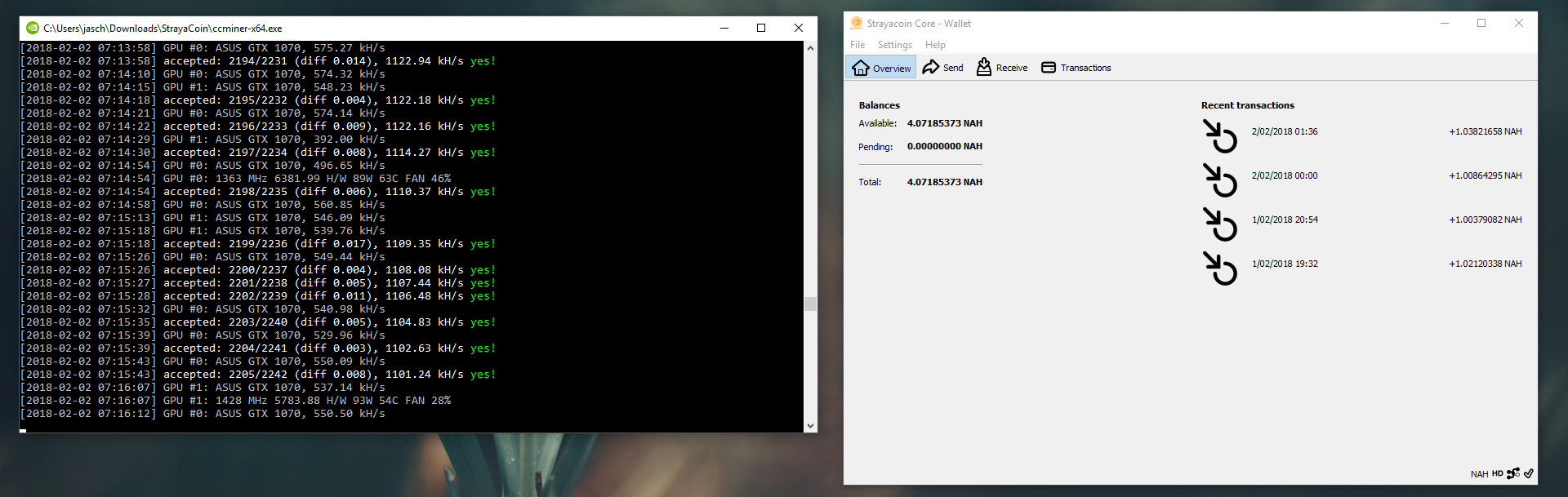Click the last console line with 550.50 kH/s

pos(203,414)
